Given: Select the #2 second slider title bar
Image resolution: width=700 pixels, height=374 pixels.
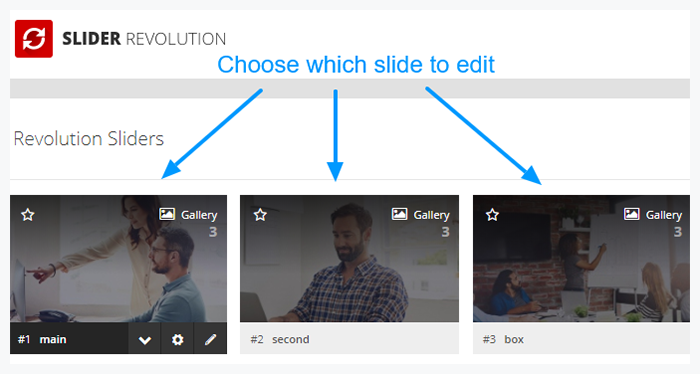Looking at the screenshot, I should (349, 338).
